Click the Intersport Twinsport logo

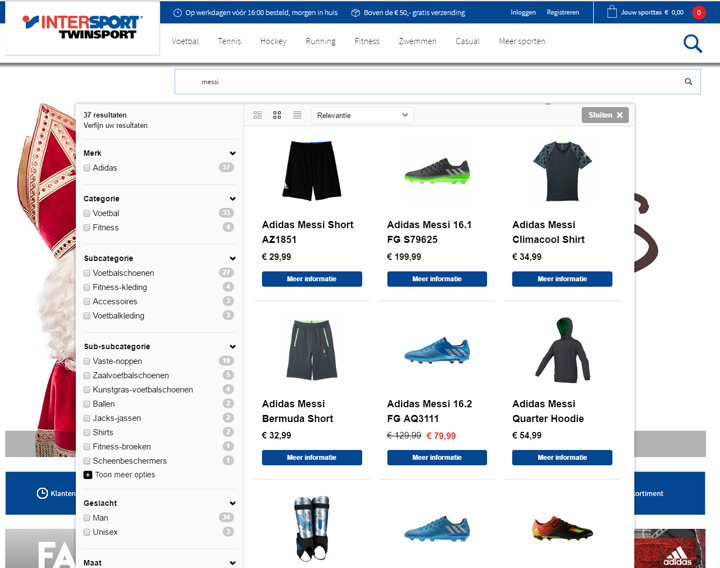pos(83,28)
